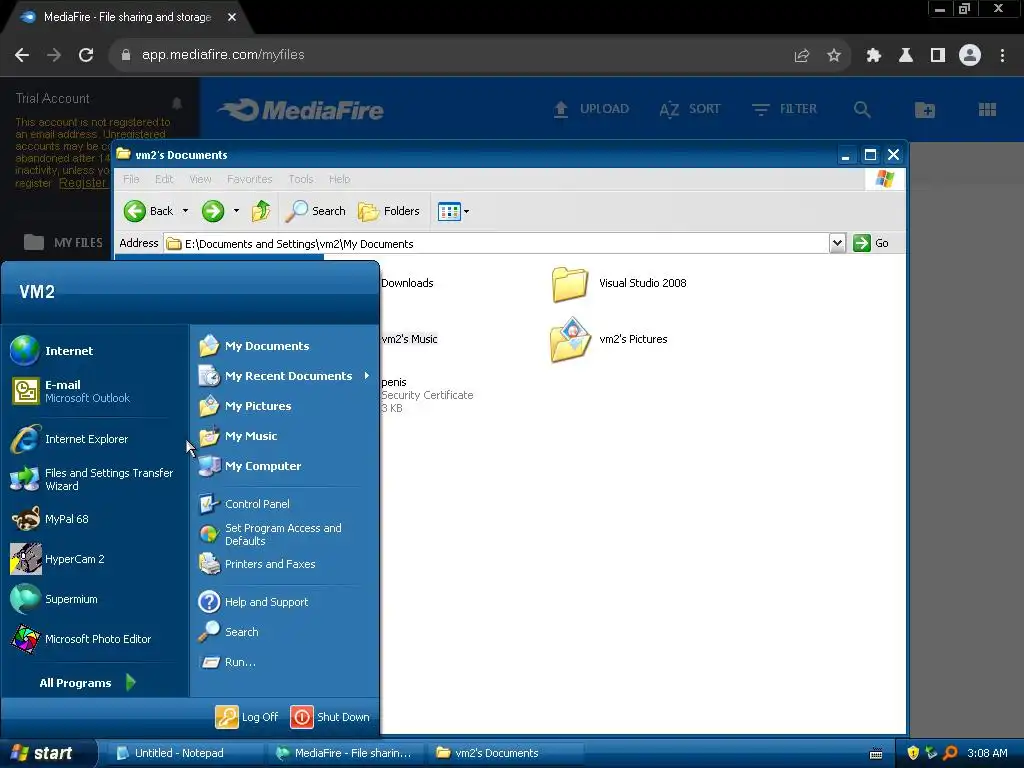
Task: Click MediaFire SORT button
Action: coord(690,109)
